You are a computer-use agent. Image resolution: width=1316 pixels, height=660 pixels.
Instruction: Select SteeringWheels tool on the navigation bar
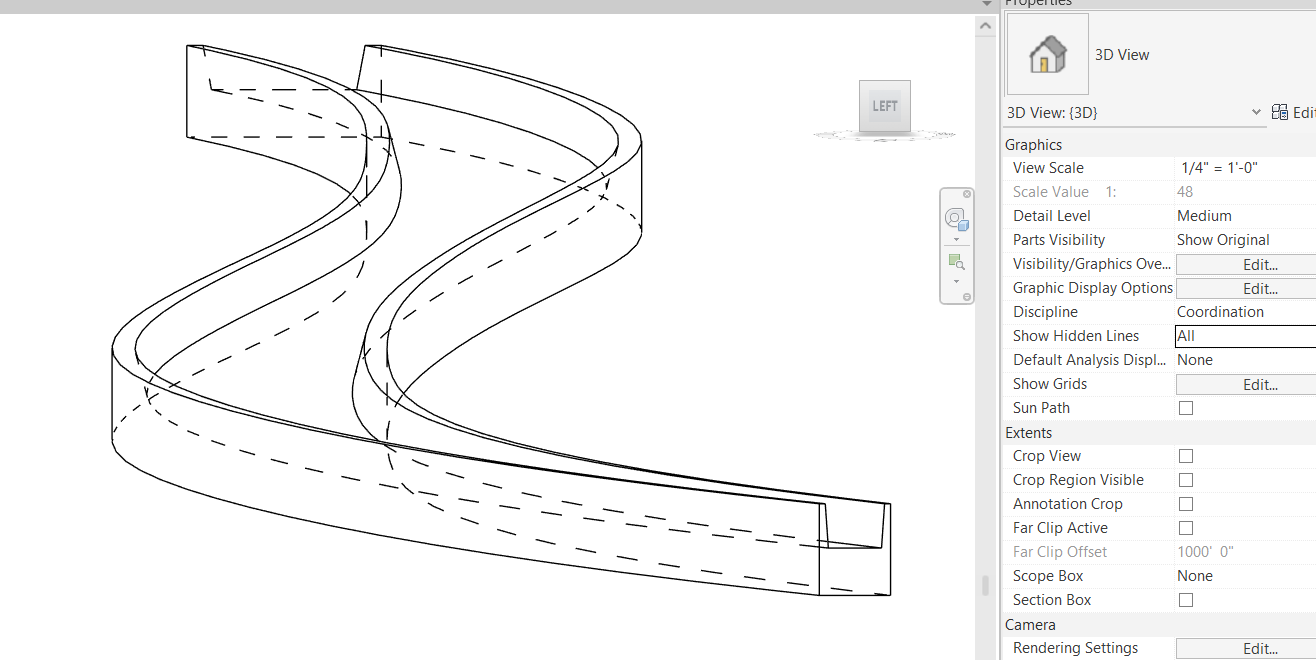click(956, 218)
